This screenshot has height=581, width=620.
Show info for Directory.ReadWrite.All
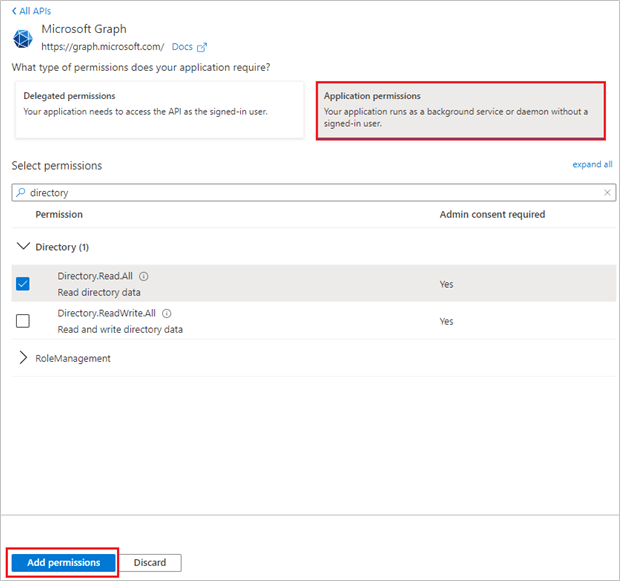(167, 313)
